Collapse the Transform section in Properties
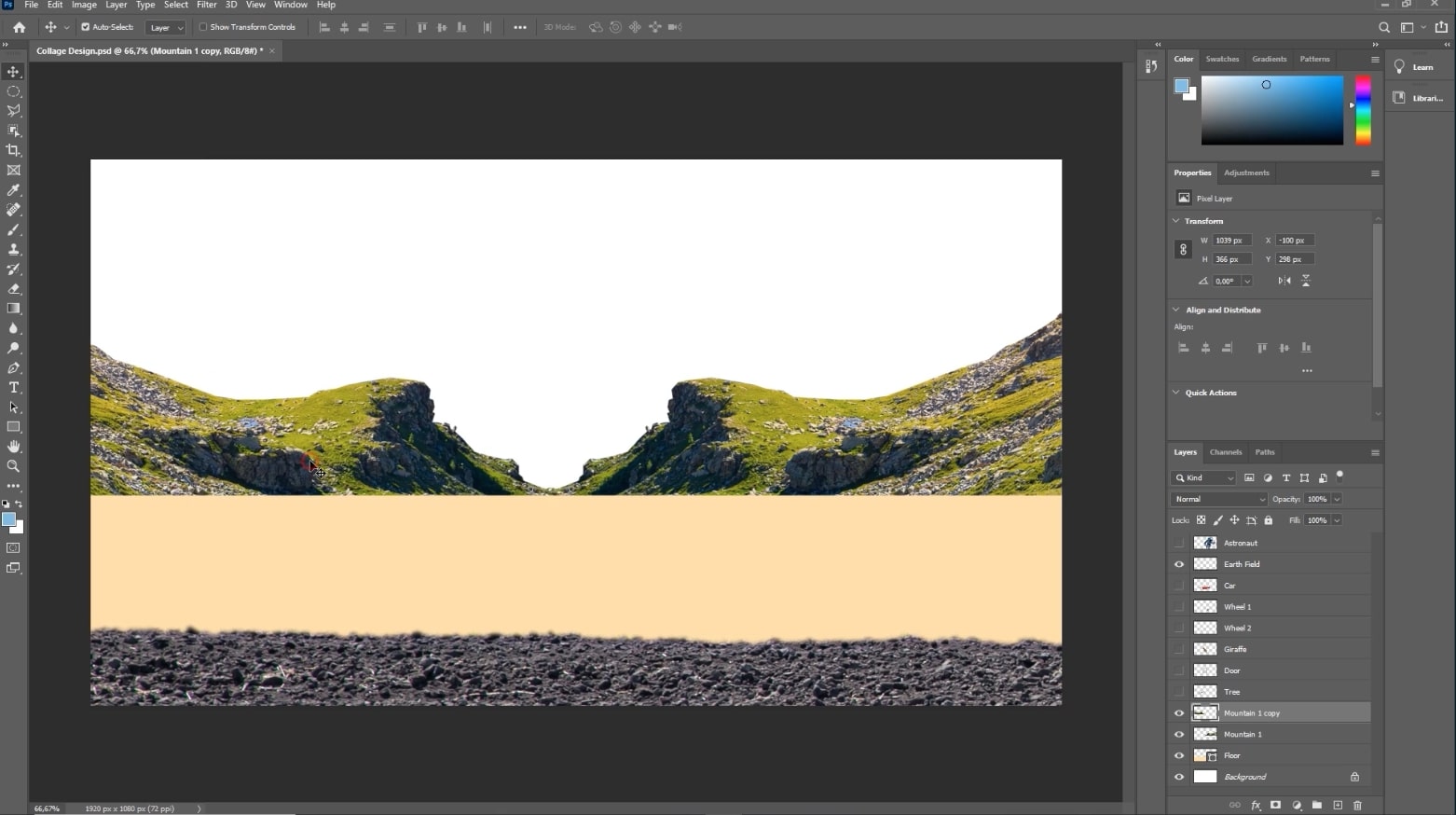1456x815 pixels. point(1176,221)
